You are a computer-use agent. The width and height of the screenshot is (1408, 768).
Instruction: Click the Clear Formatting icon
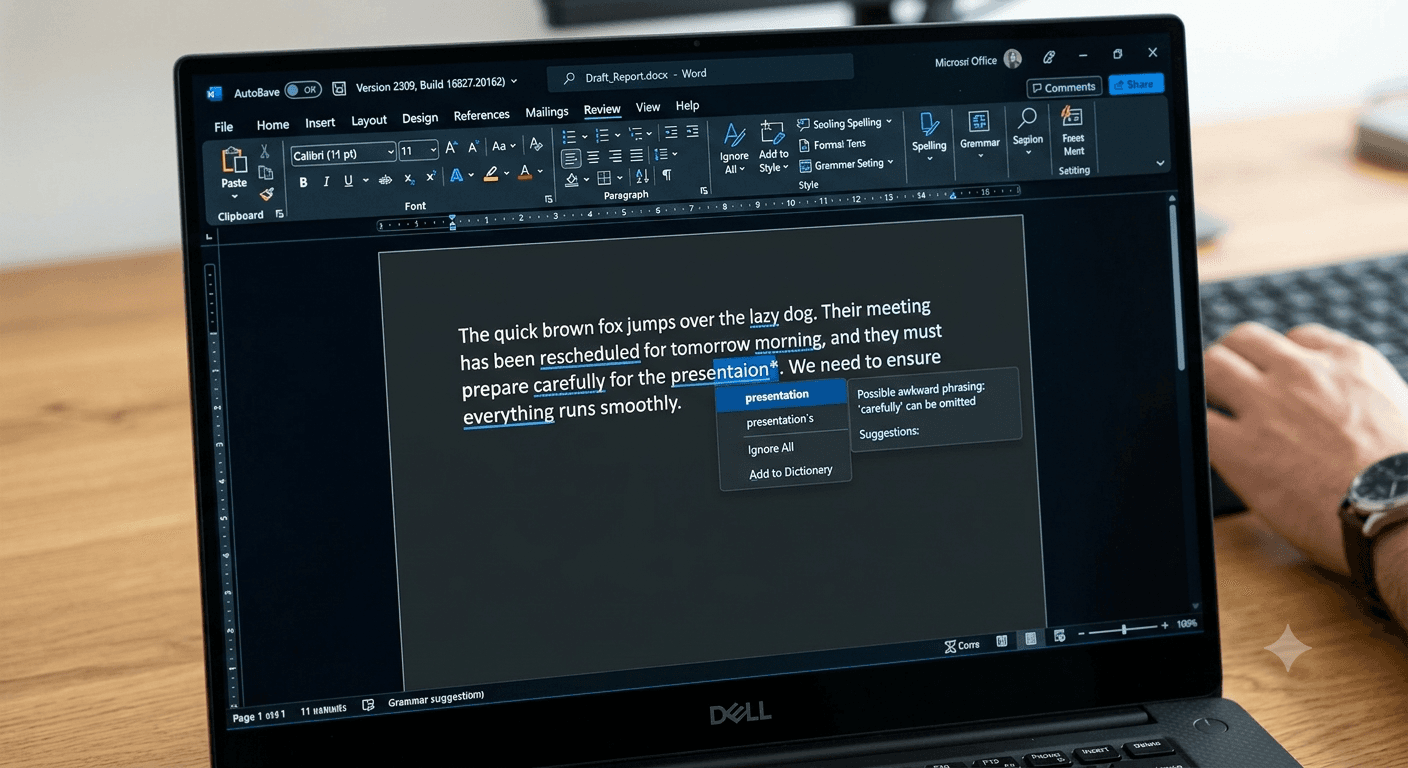[535, 144]
